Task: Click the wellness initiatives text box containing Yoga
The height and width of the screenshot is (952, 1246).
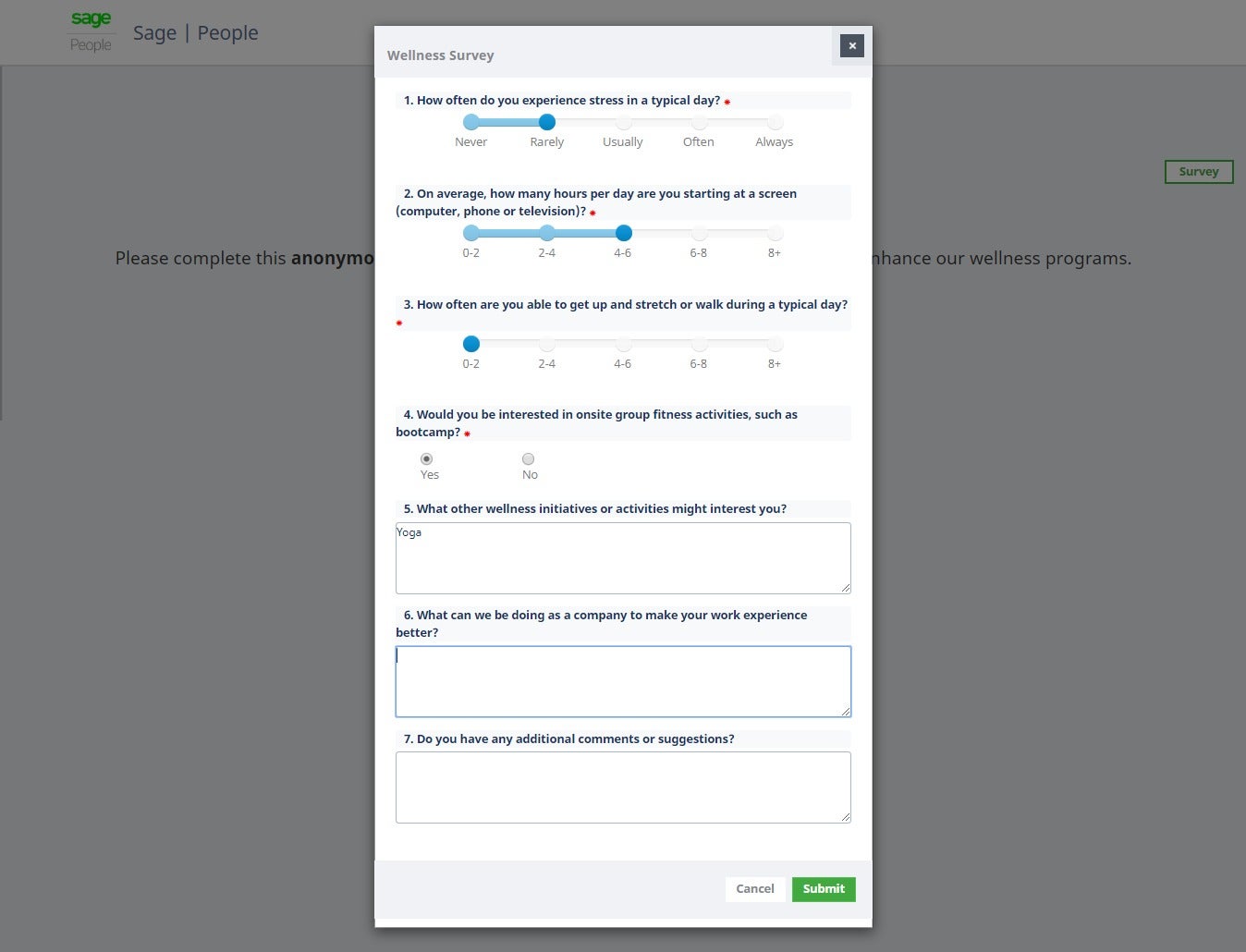Action: click(622, 558)
